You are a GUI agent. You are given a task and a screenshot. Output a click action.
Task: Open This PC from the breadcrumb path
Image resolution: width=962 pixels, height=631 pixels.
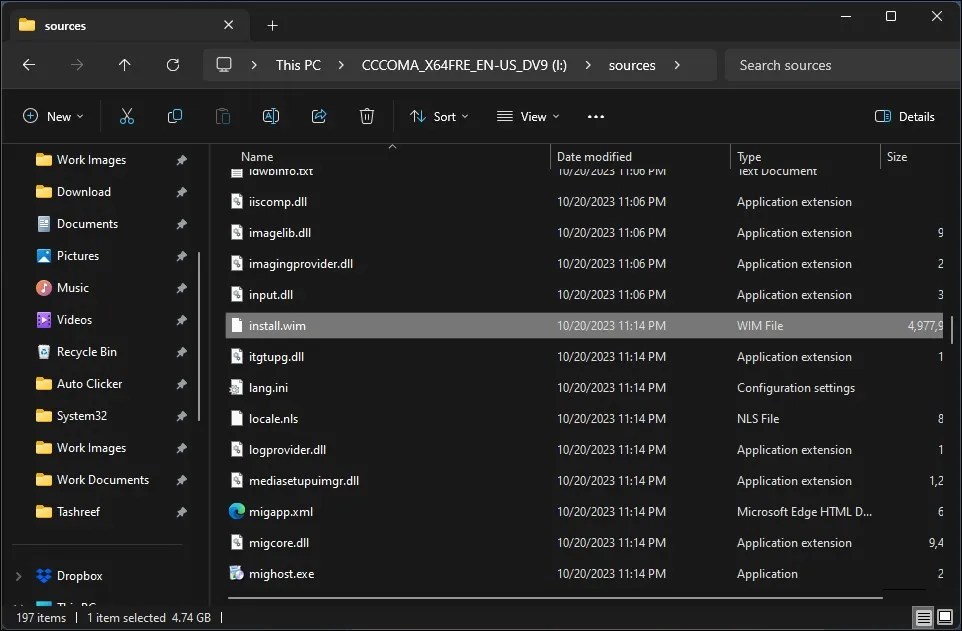[x=298, y=65]
